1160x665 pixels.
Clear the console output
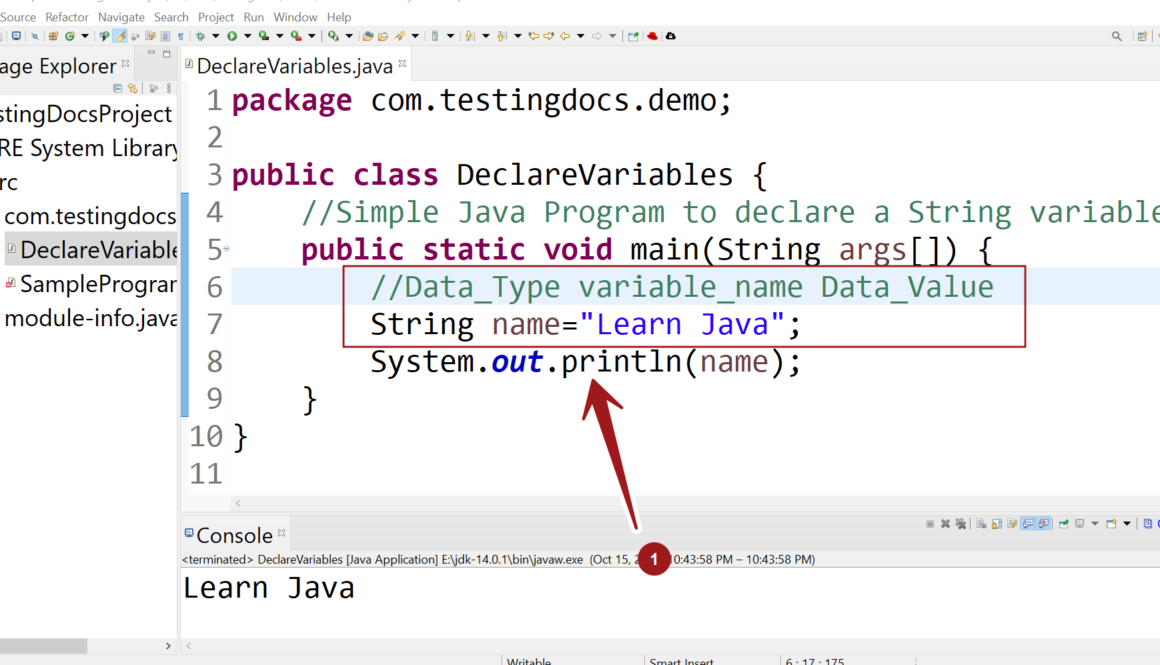(x=982, y=523)
